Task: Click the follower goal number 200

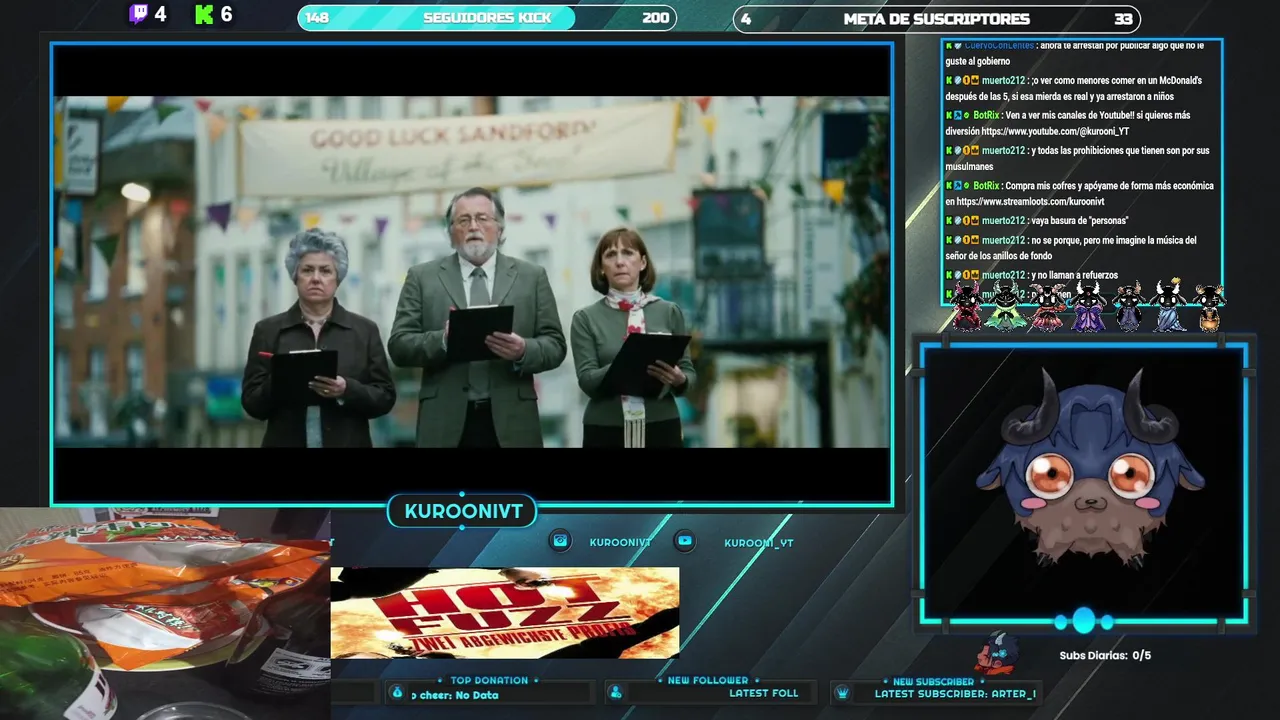Action: 656,18
